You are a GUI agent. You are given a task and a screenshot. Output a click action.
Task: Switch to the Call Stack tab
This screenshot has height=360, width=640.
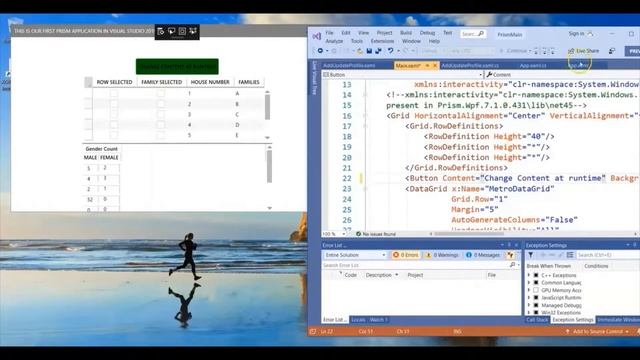click(x=537, y=320)
